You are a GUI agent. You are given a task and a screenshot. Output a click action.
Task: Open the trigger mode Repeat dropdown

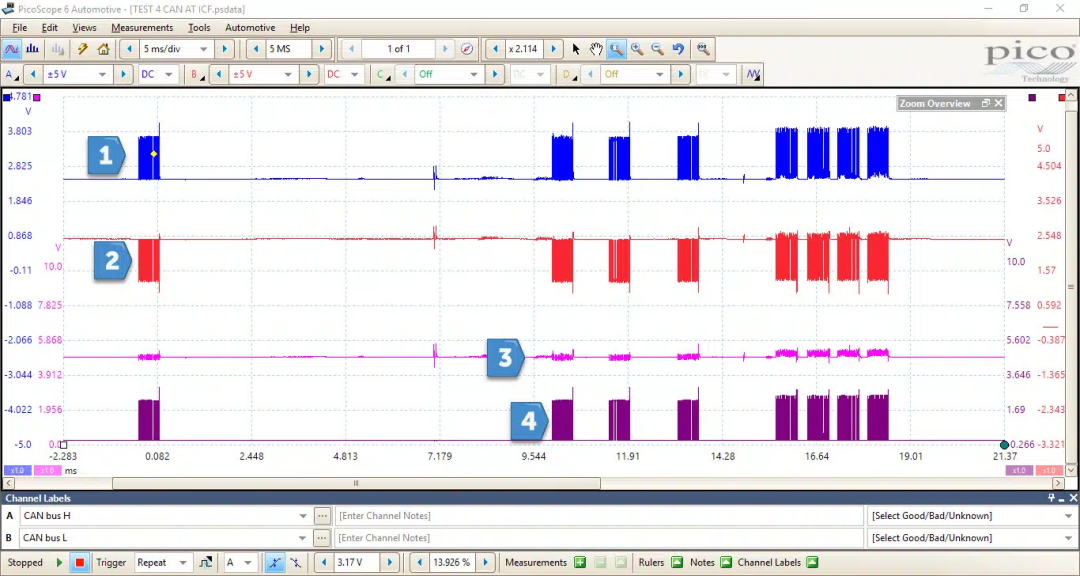coord(183,563)
